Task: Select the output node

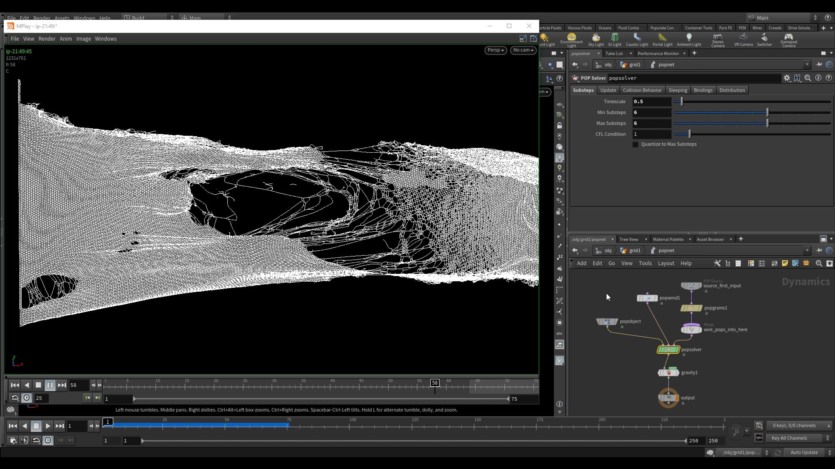Action: (668, 398)
